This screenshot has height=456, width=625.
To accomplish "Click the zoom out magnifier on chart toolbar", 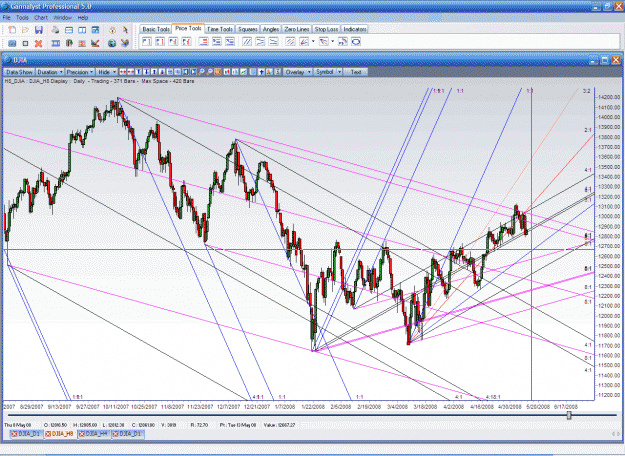I will [210, 72].
